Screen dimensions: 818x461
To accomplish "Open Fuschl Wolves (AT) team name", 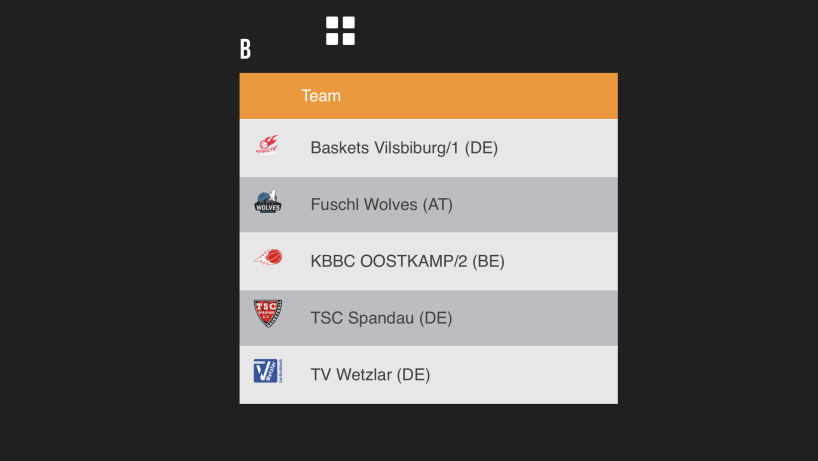I will point(381,204).
